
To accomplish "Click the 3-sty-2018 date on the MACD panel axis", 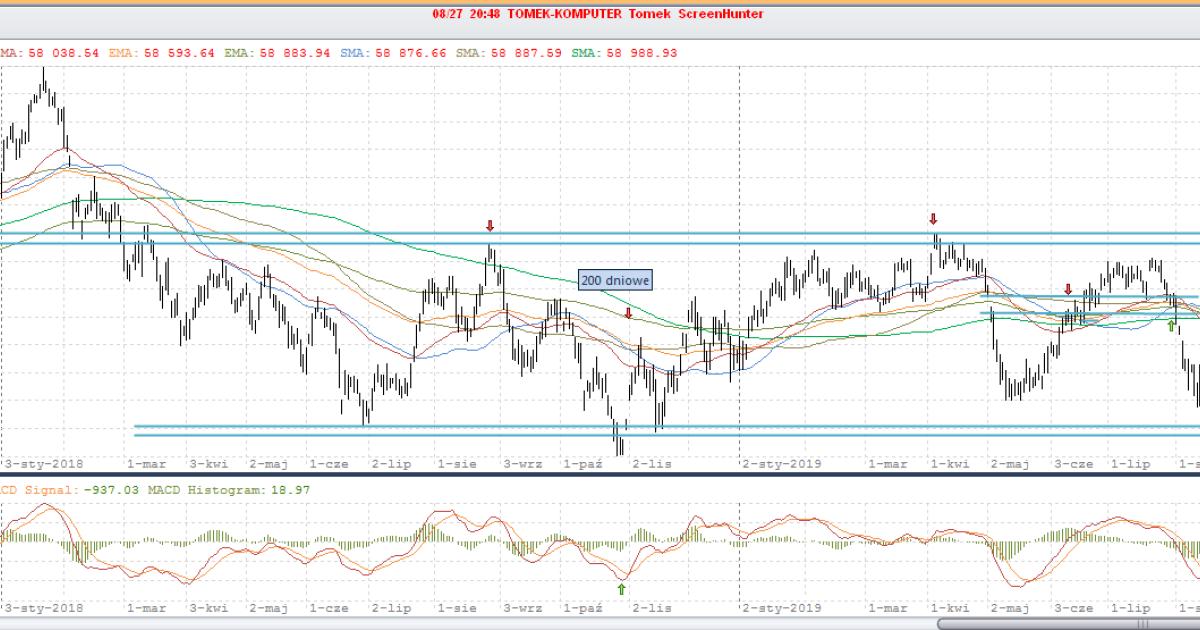I will point(45,607).
